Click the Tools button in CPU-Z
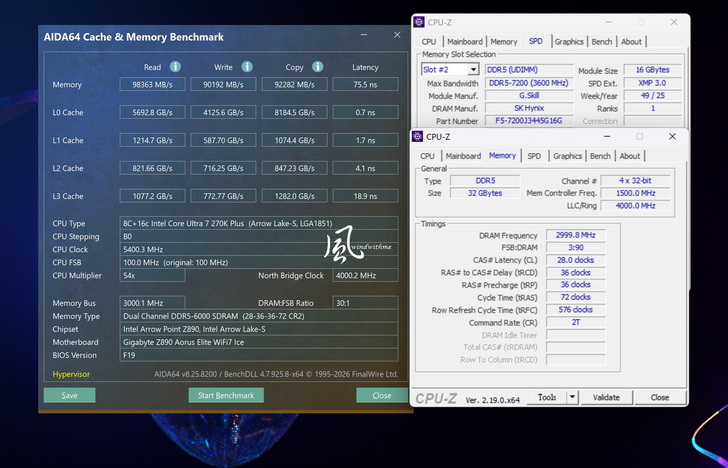Viewport: 728px width, 468px height. [x=547, y=397]
